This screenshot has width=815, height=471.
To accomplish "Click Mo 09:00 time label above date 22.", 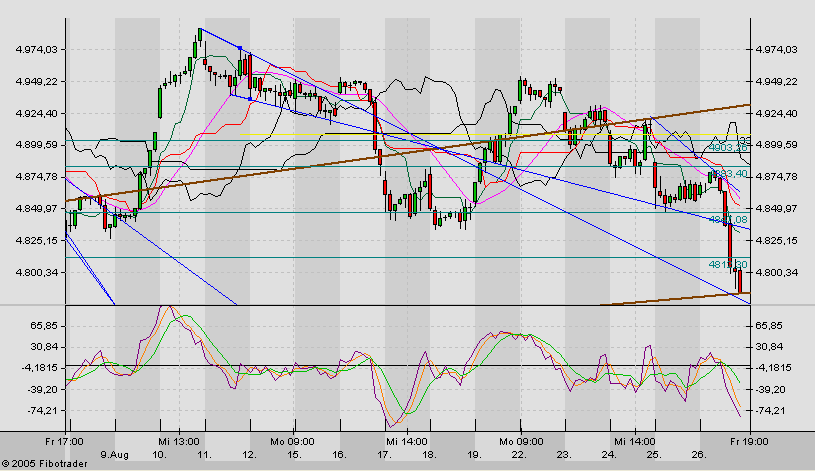I will click(x=521, y=442).
